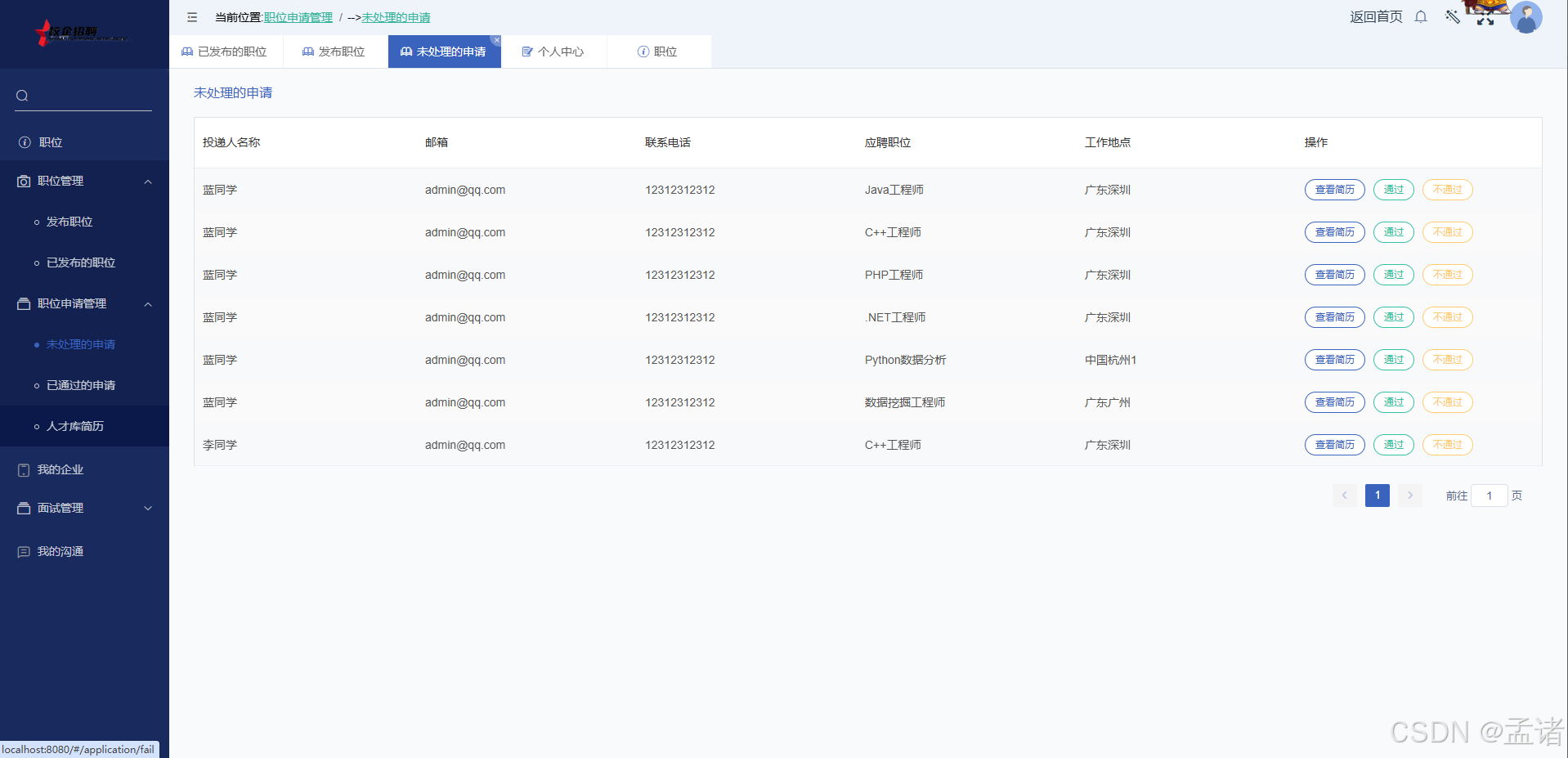Open 未处理的申请 in the sidebar
The height and width of the screenshot is (758, 1568).
click(x=84, y=344)
